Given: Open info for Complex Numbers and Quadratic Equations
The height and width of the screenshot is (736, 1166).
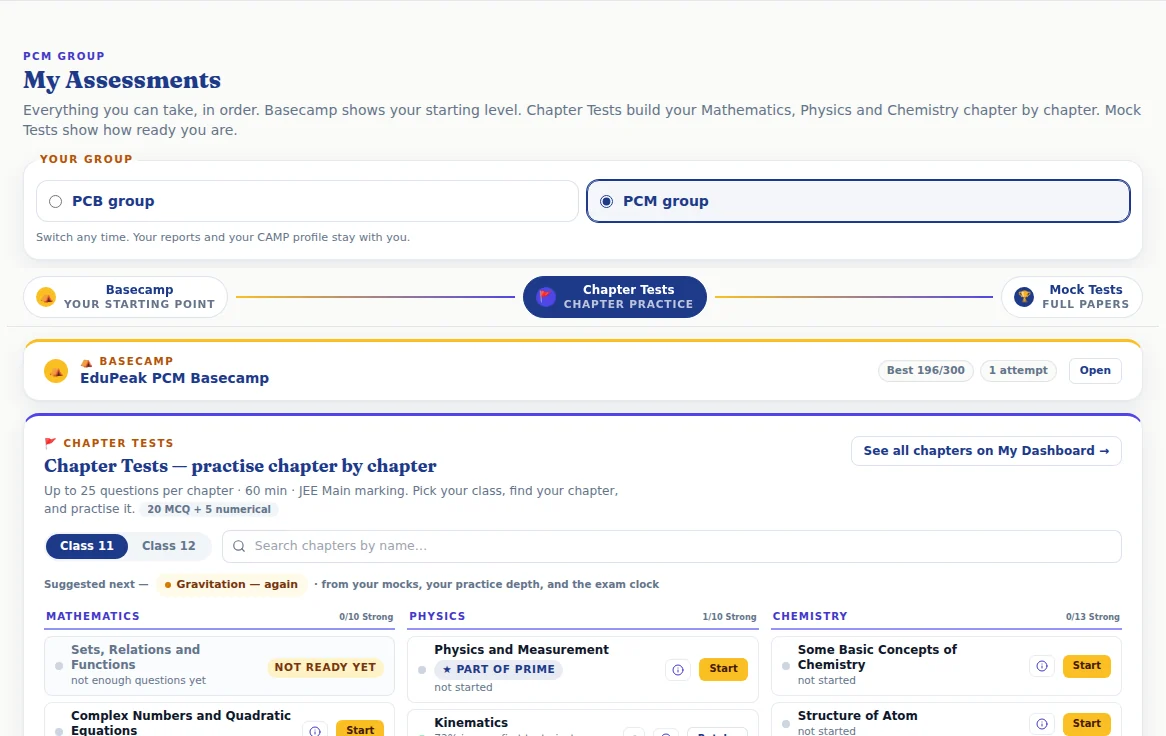Looking at the screenshot, I should point(315,730).
